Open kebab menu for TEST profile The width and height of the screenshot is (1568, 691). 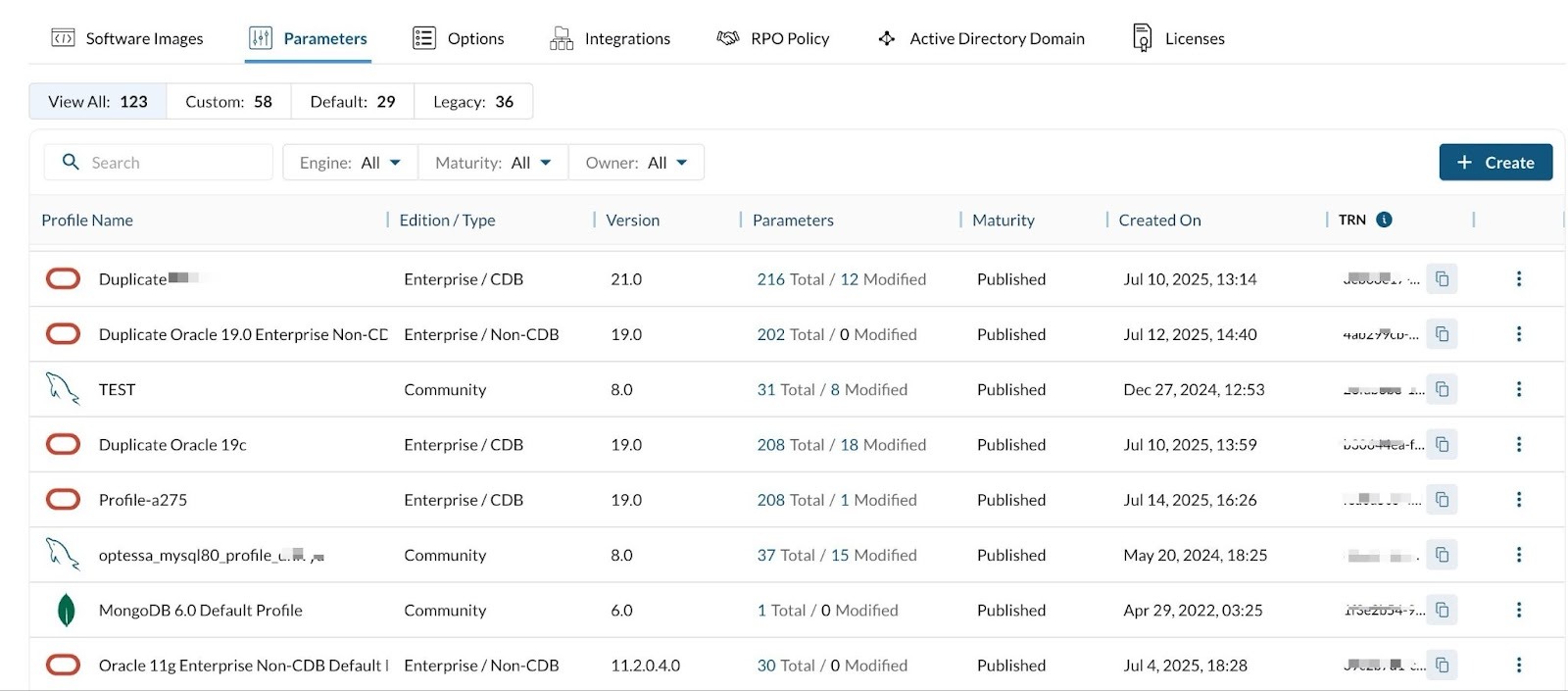(1518, 389)
